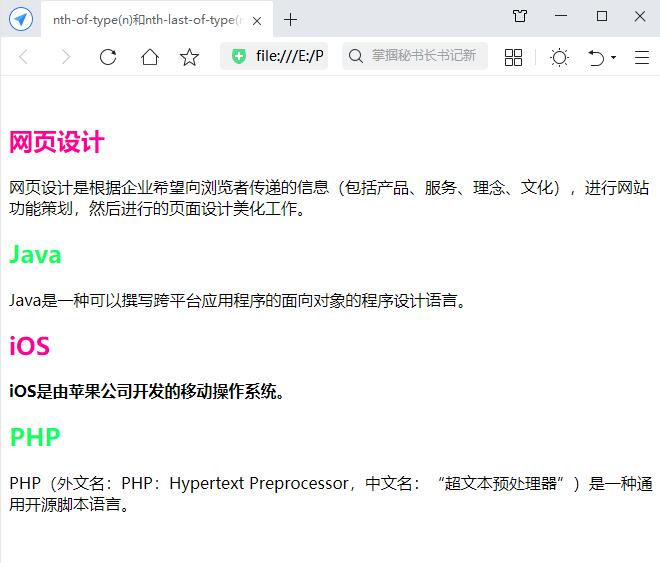Click the green Java heading
The width and height of the screenshot is (660, 563).
tap(35, 255)
